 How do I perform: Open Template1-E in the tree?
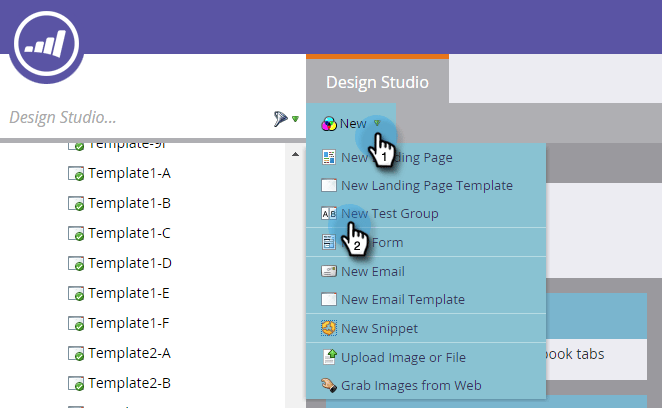[x=129, y=293]
